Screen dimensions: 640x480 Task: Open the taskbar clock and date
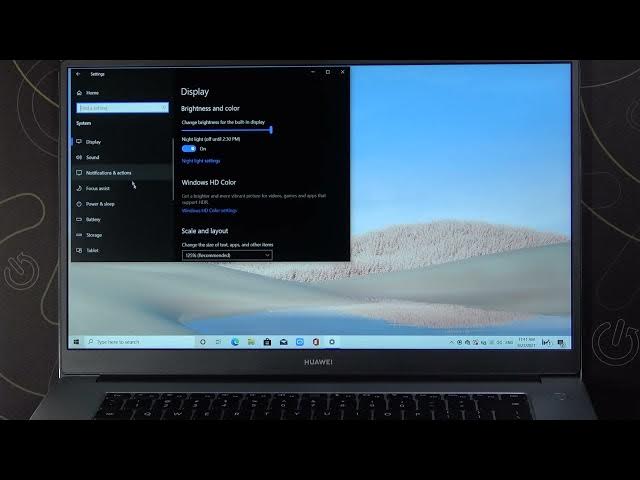pos(526,342)
